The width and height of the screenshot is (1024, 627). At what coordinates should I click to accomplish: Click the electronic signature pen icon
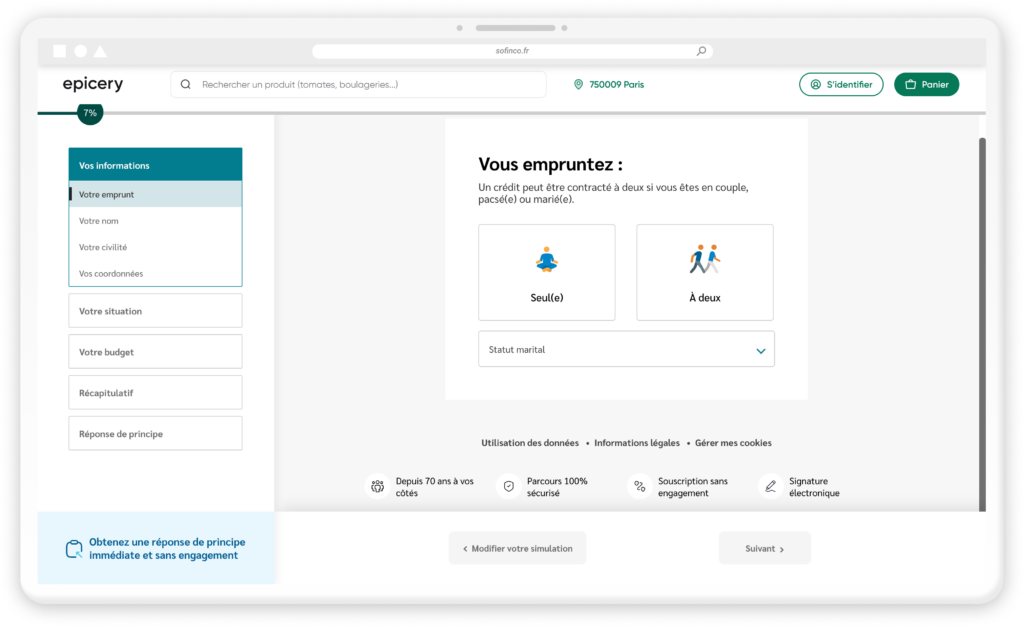tap(770, 487)
